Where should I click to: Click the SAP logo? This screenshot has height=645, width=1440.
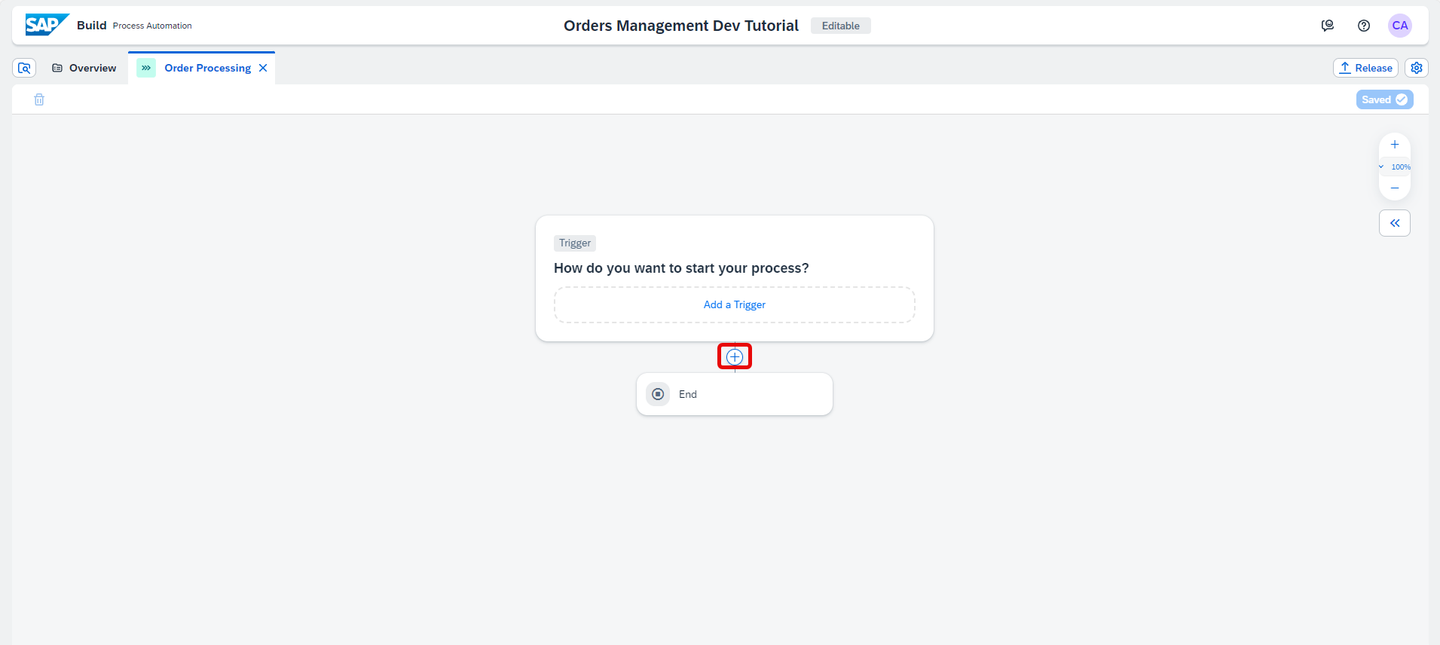pyautogui.click(x=47, y=25)
